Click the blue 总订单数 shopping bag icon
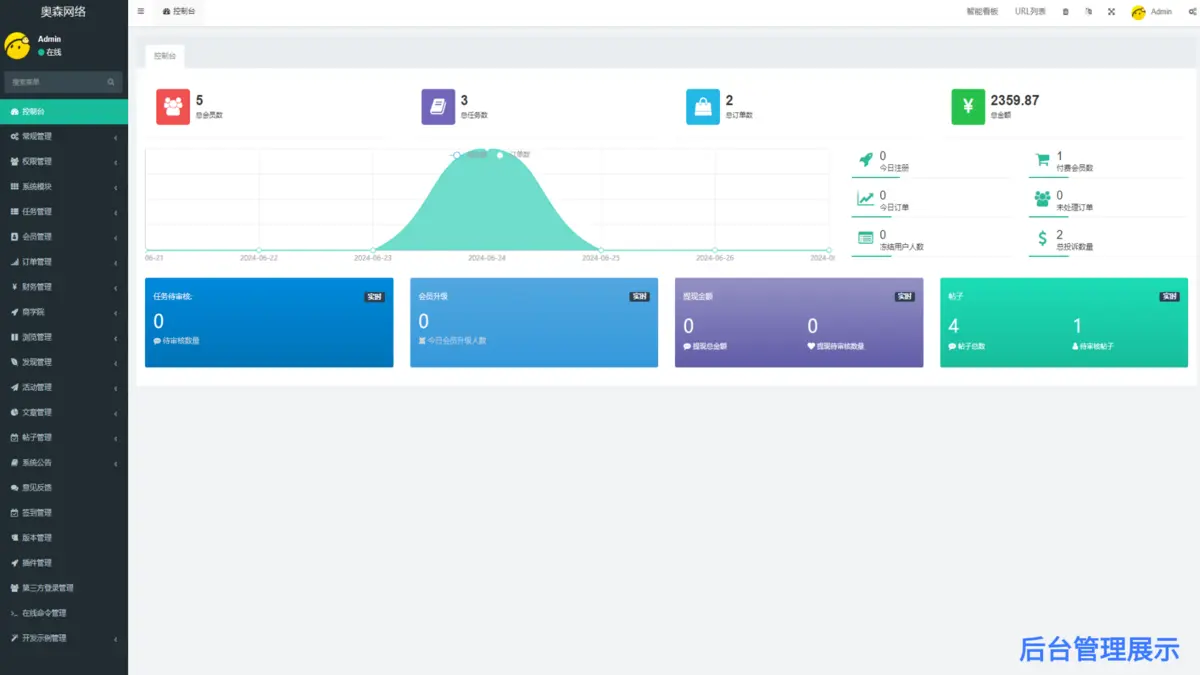The image size is (1200, 675). click(x=703, y=106)
